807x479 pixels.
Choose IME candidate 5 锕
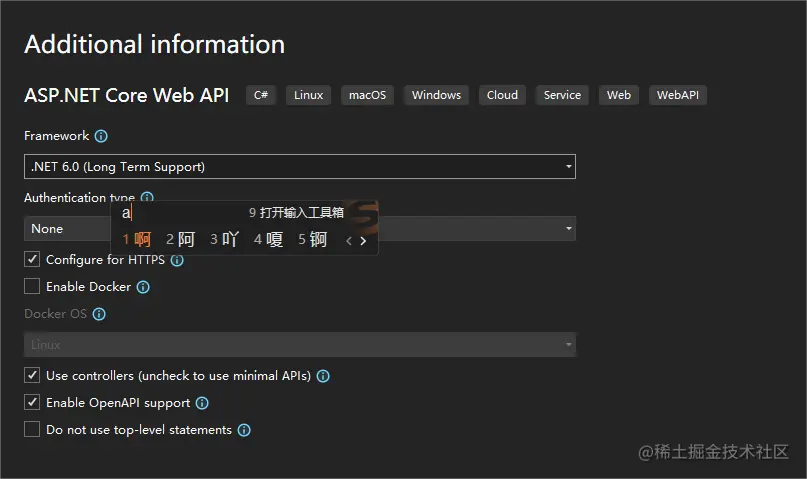[x=313, y=240]
